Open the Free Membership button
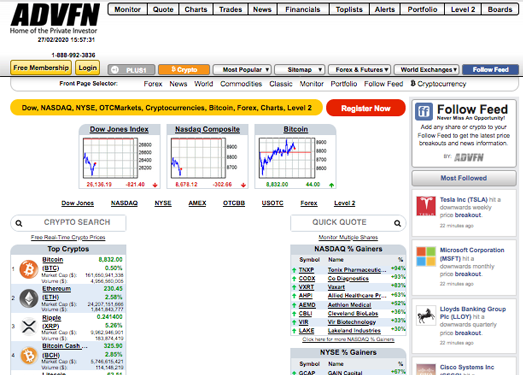This screenshot has height=375, width=523. pos(41,68)
